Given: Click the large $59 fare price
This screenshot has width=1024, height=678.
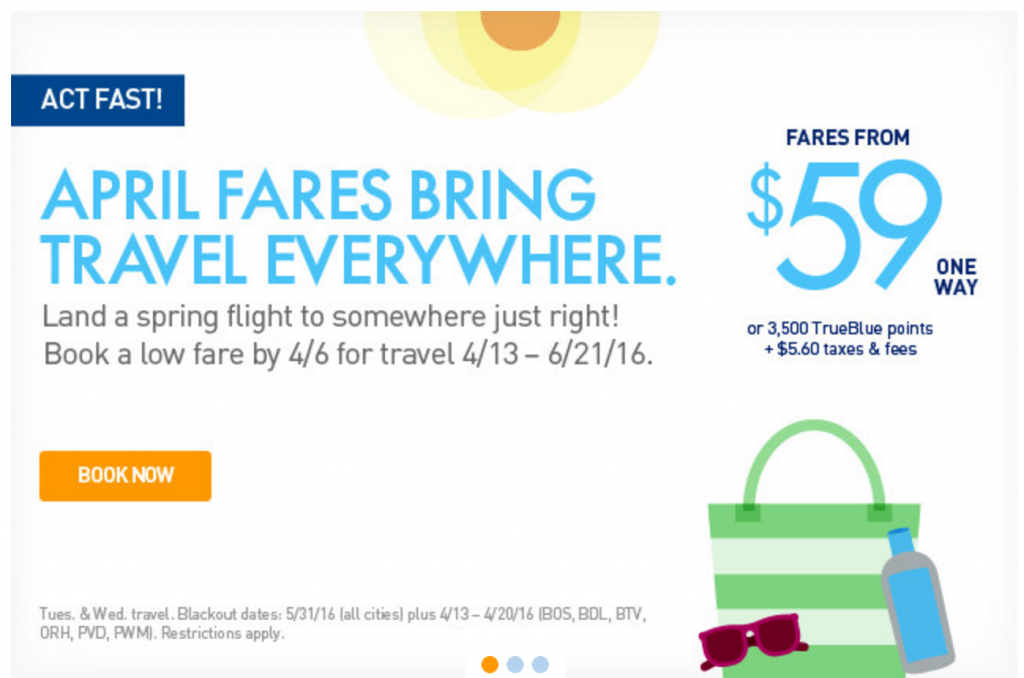Looking at the screenshot, I should tap(846, 225).
